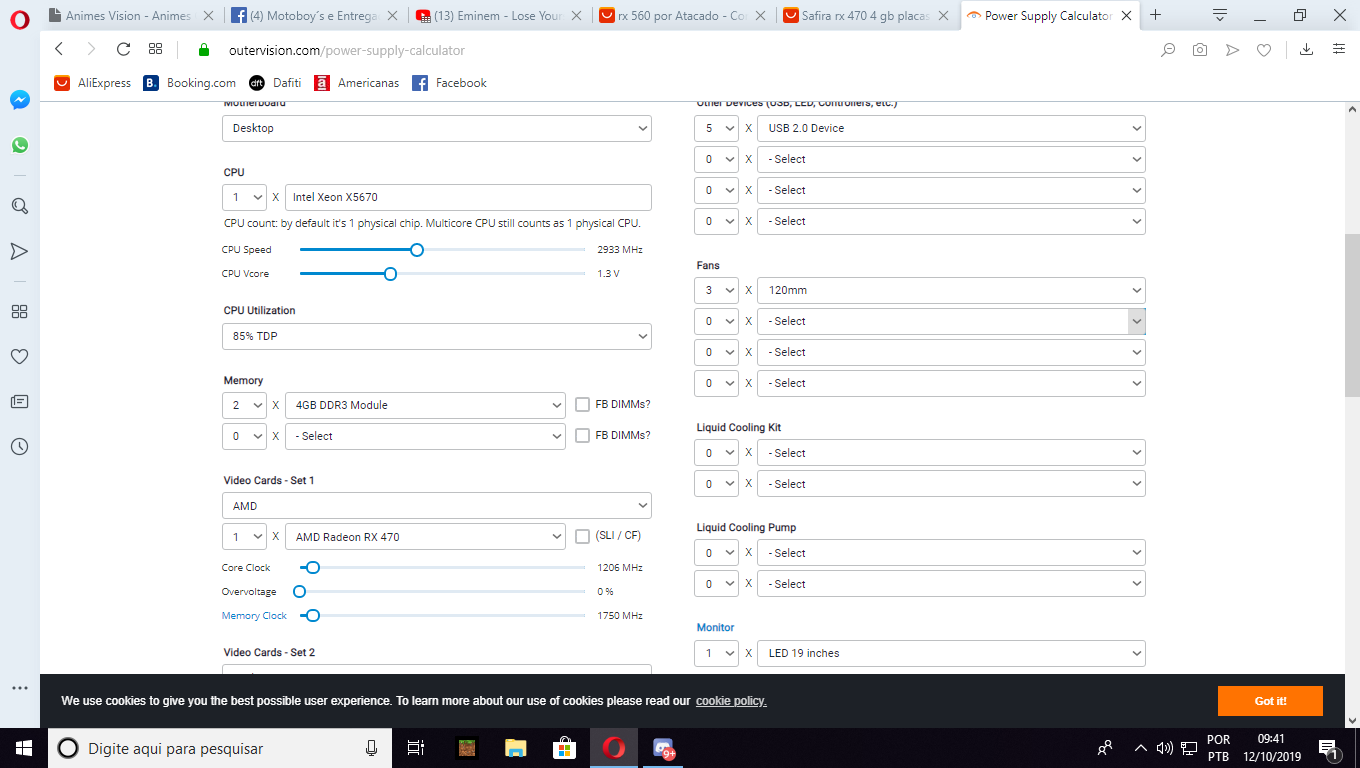Open the Motherboard Desktop dropdown
Screen dimensions: 1360x768
(437, 128)
